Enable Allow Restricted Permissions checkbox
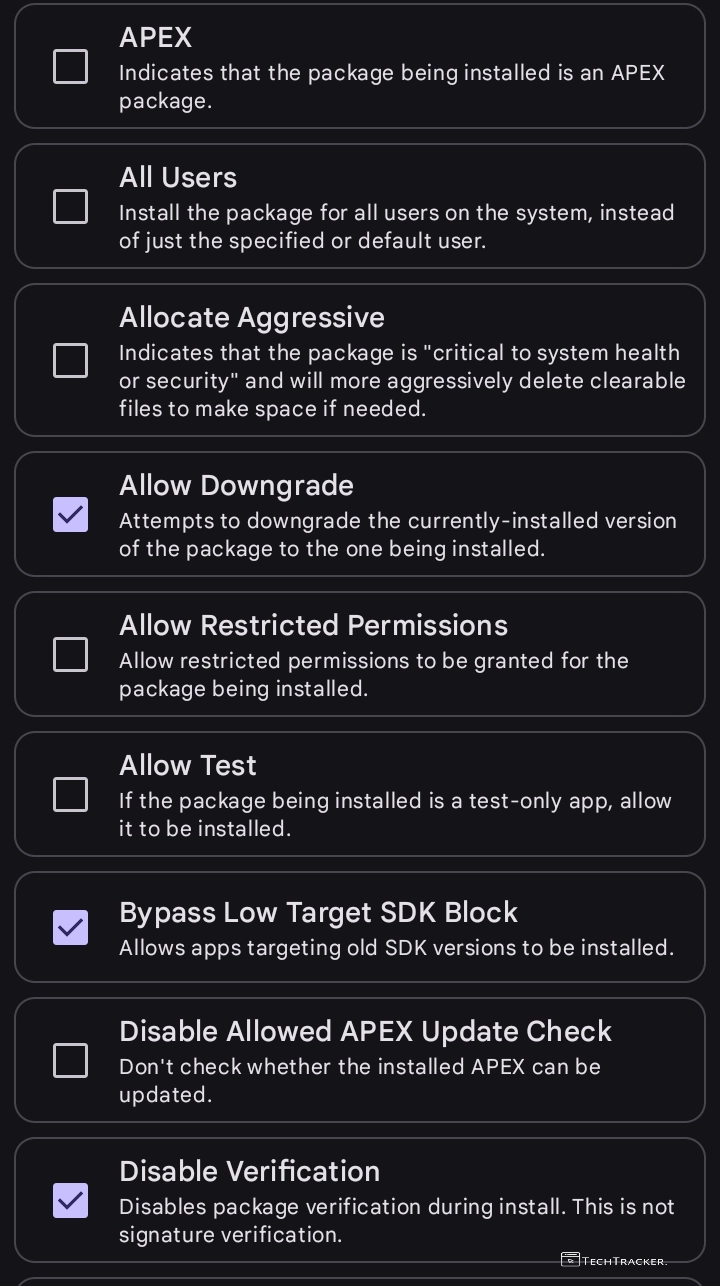Viewport: 720px width, 1286px height. [70, 655]
